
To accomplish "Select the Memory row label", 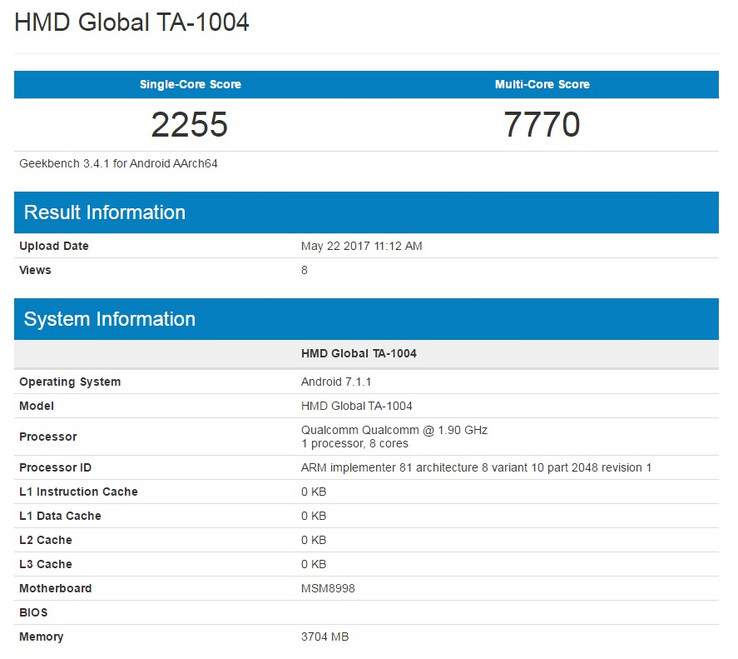I will 41,637.
